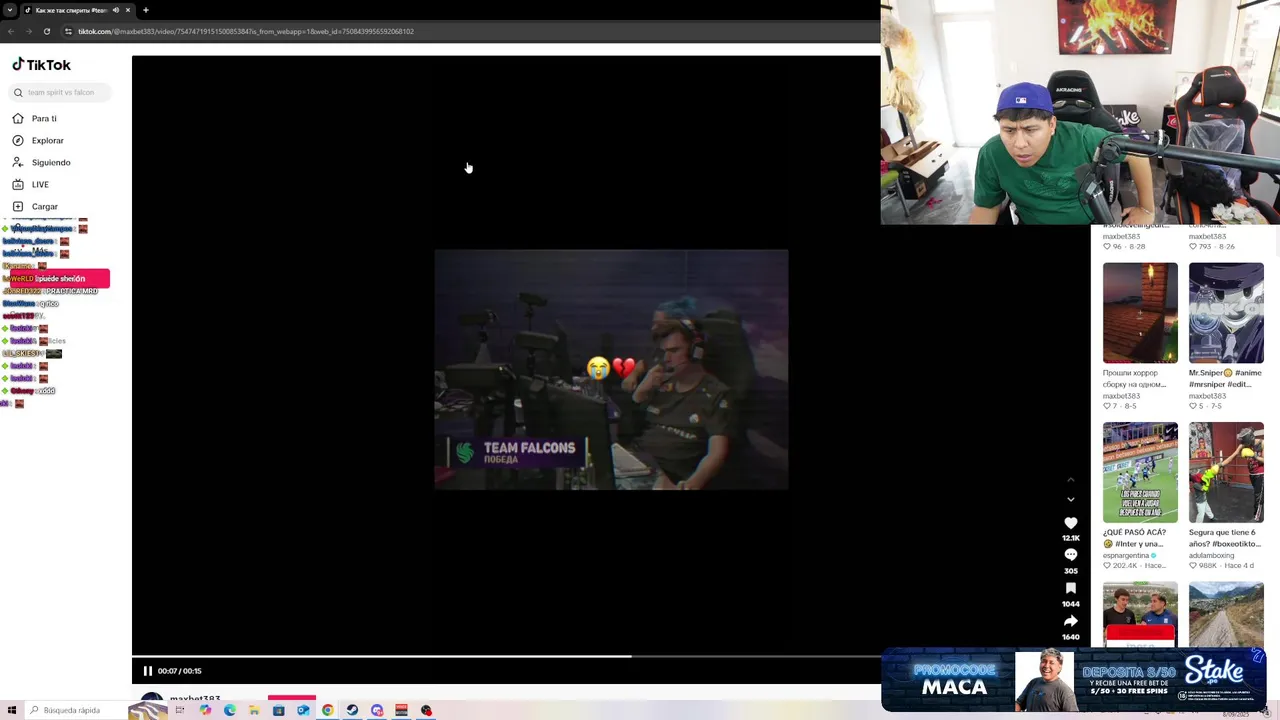Viewport: 1280px width, 720px height.
Task: Open a new browser tab
Action: click(146, 10)
